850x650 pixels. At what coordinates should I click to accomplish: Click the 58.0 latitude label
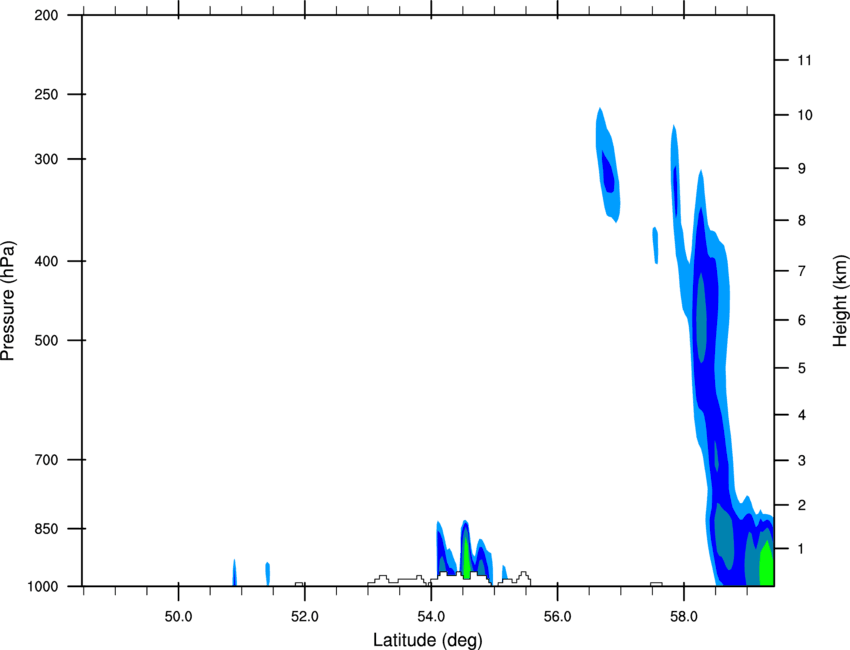click(x=684, y=617)
